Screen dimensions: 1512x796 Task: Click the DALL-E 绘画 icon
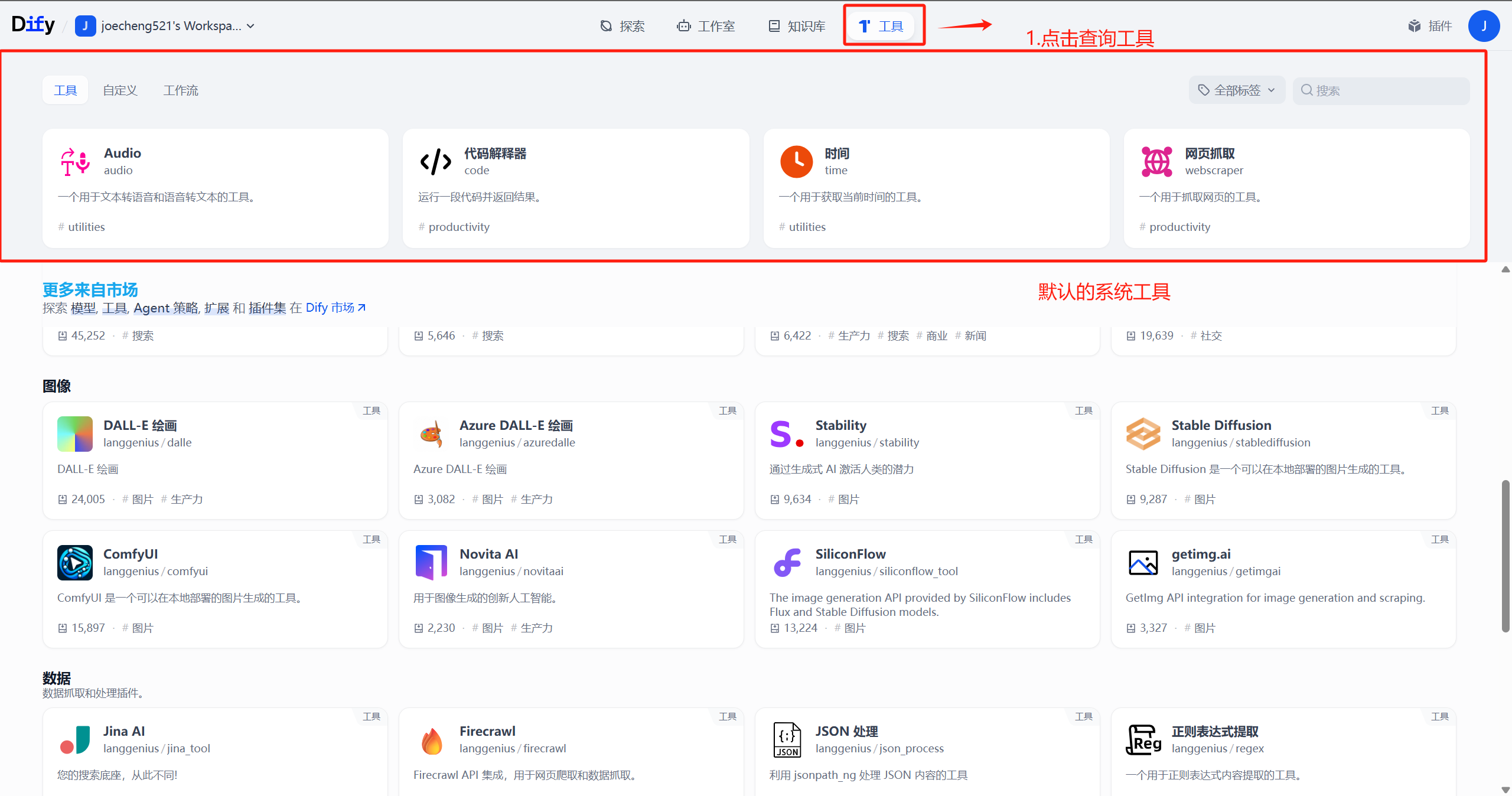click(75, 434)
